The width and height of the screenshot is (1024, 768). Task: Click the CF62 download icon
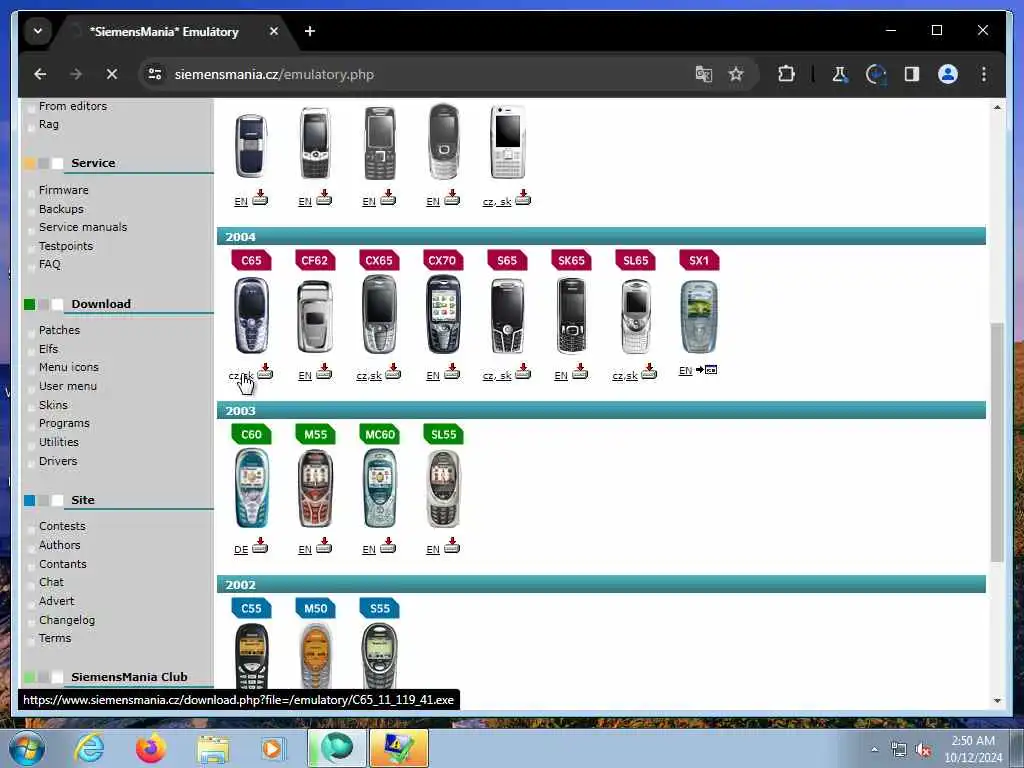324,372
